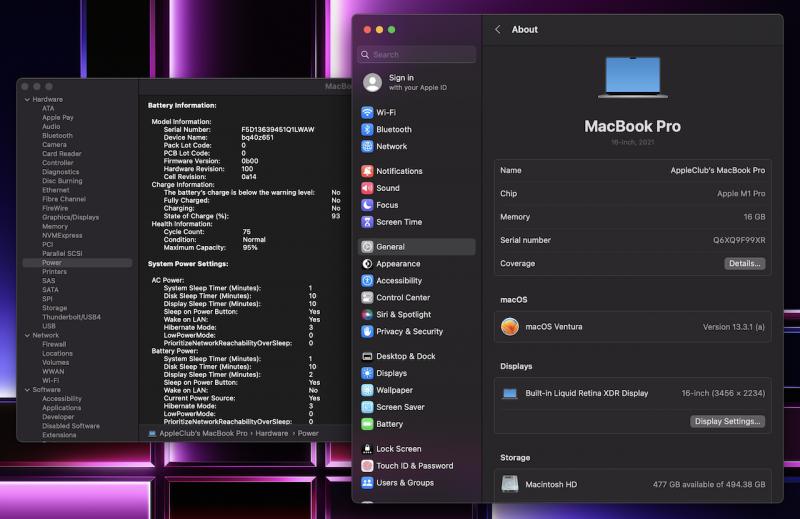
Task: Select Developer under Software
Action: click(58, 416)
